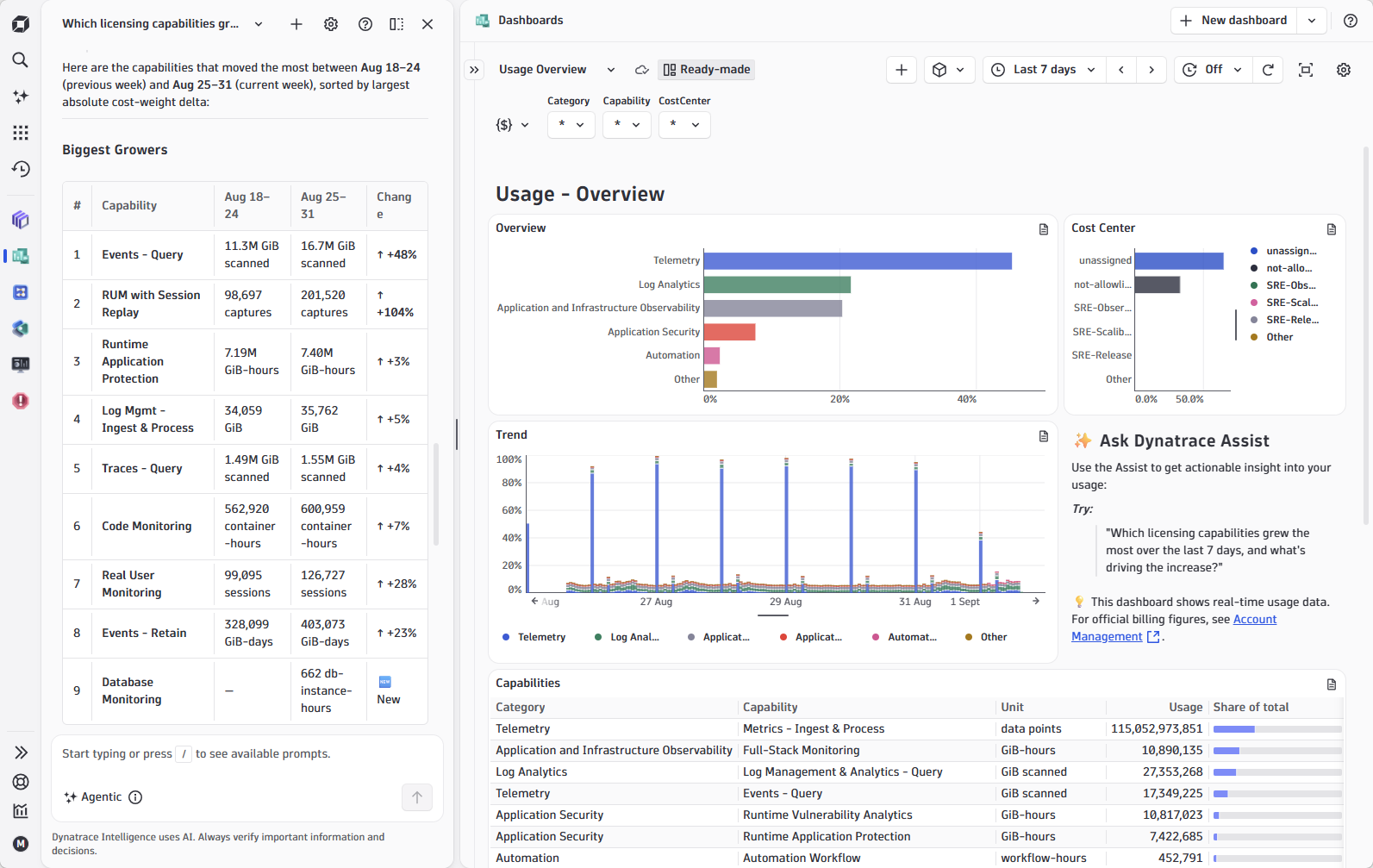Toggle Log Analytics series in Trend legend
The height and width of the screenshot is (868, 1373).
tap(627, 637)
